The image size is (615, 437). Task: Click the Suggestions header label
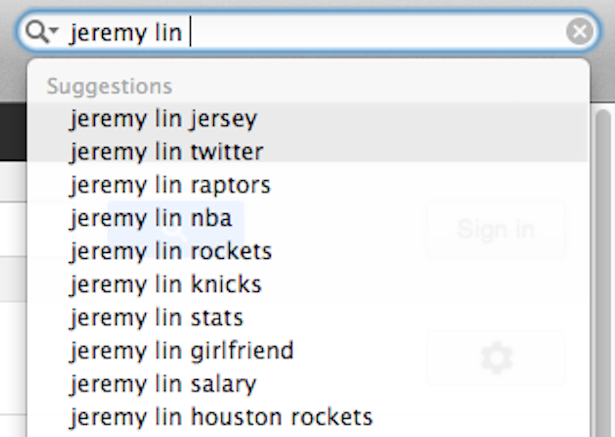(109, 86)
